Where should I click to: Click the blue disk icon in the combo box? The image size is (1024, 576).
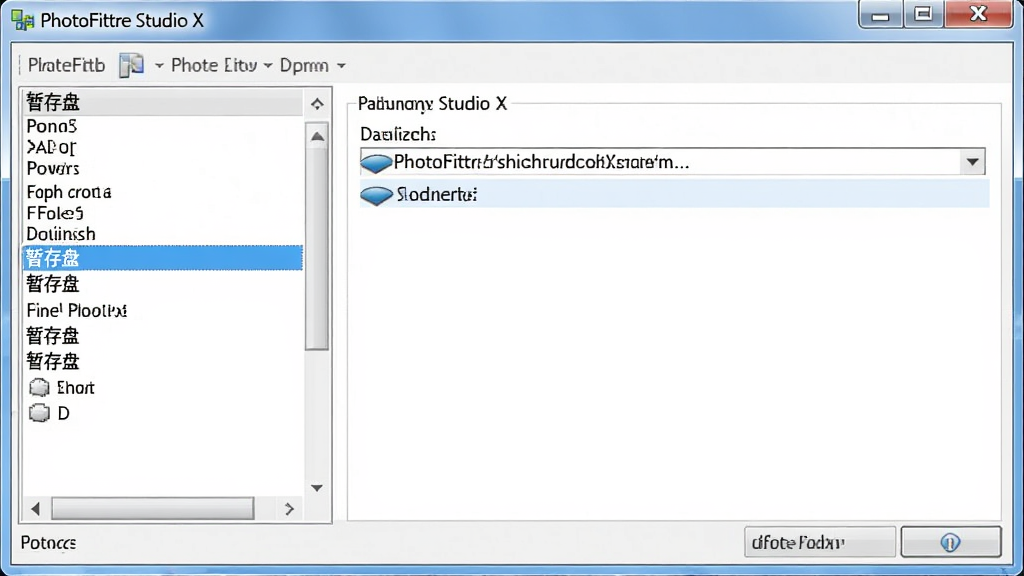(x=376, y=163)
